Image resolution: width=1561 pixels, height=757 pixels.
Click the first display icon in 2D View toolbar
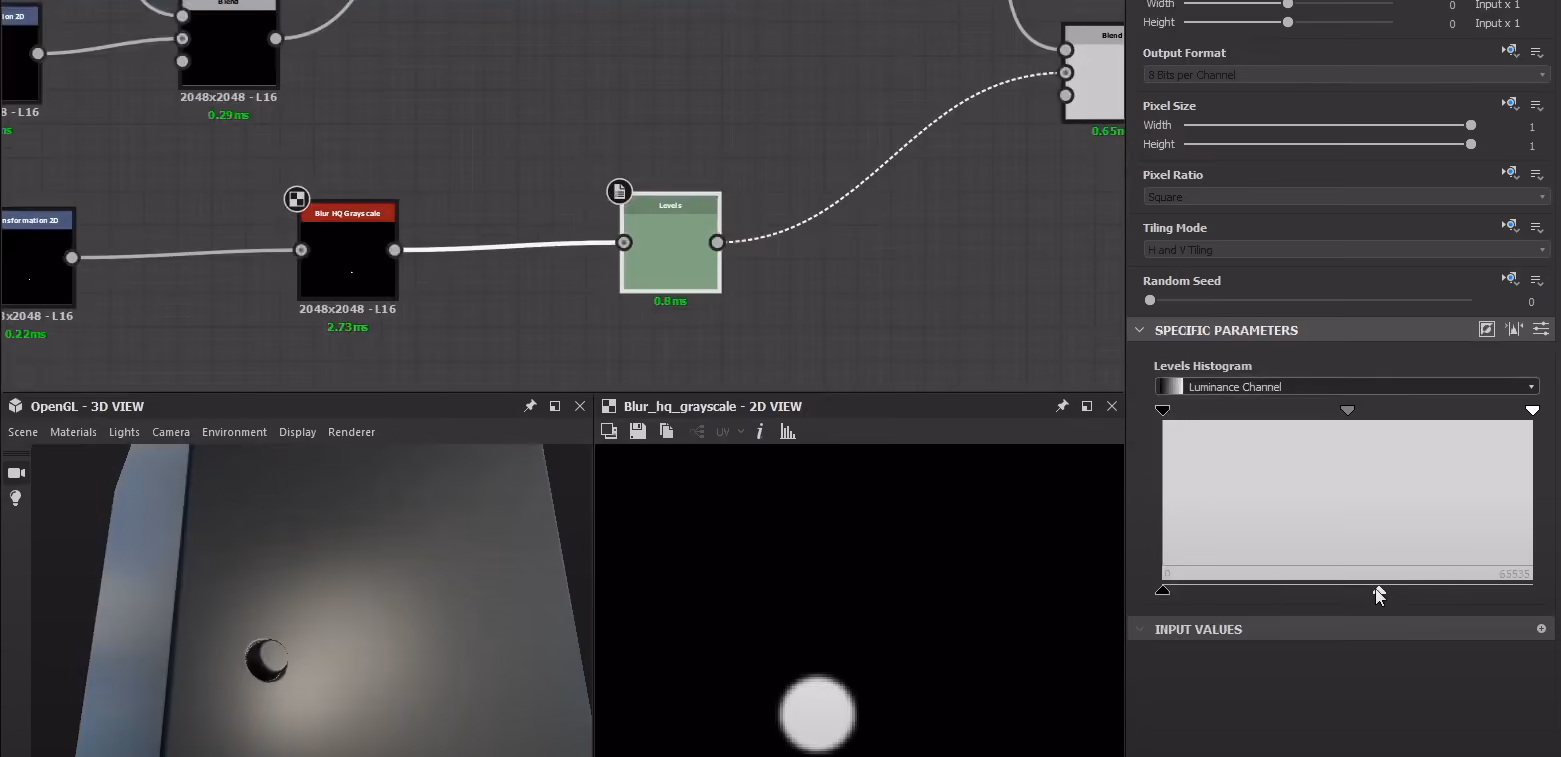tap(608, 431)
